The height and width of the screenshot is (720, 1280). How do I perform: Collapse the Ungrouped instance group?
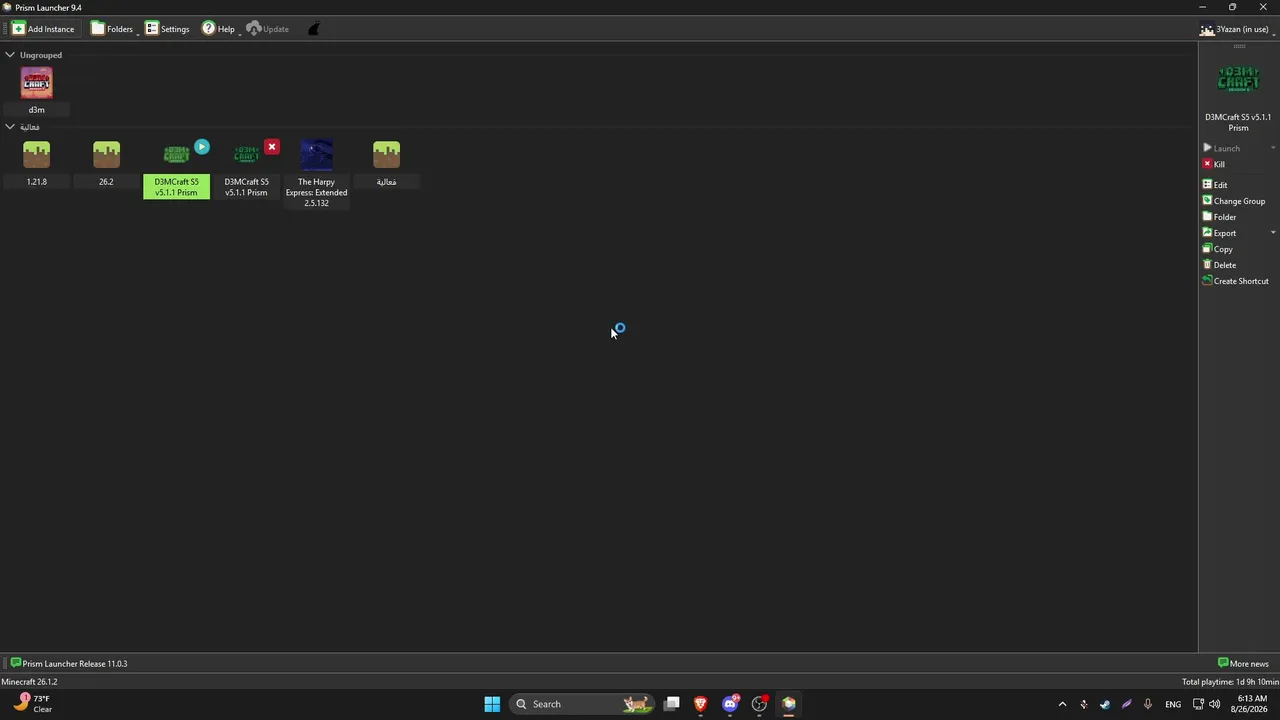click(10, 55)
